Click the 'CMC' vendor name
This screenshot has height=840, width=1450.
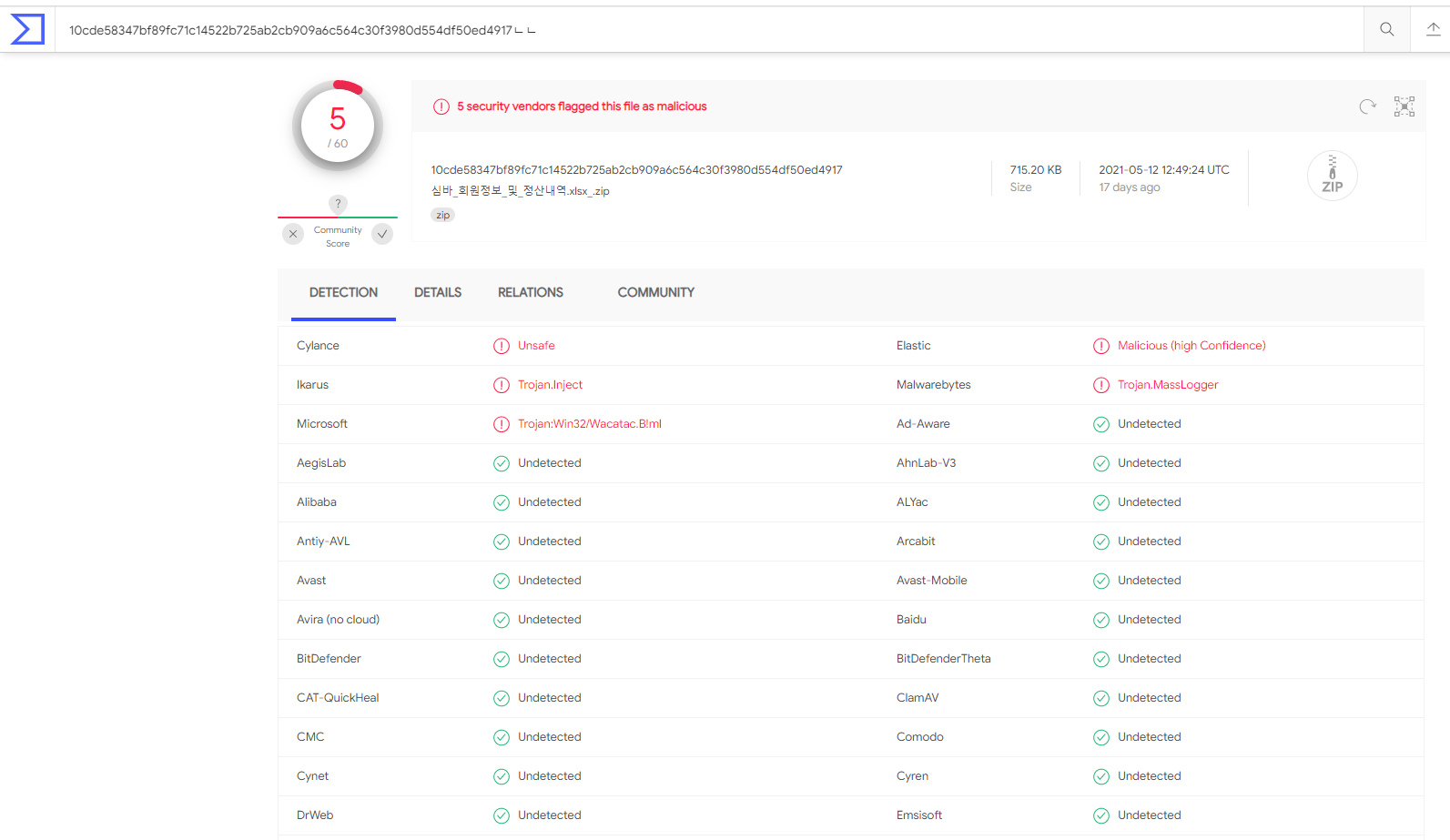point(310,737)
